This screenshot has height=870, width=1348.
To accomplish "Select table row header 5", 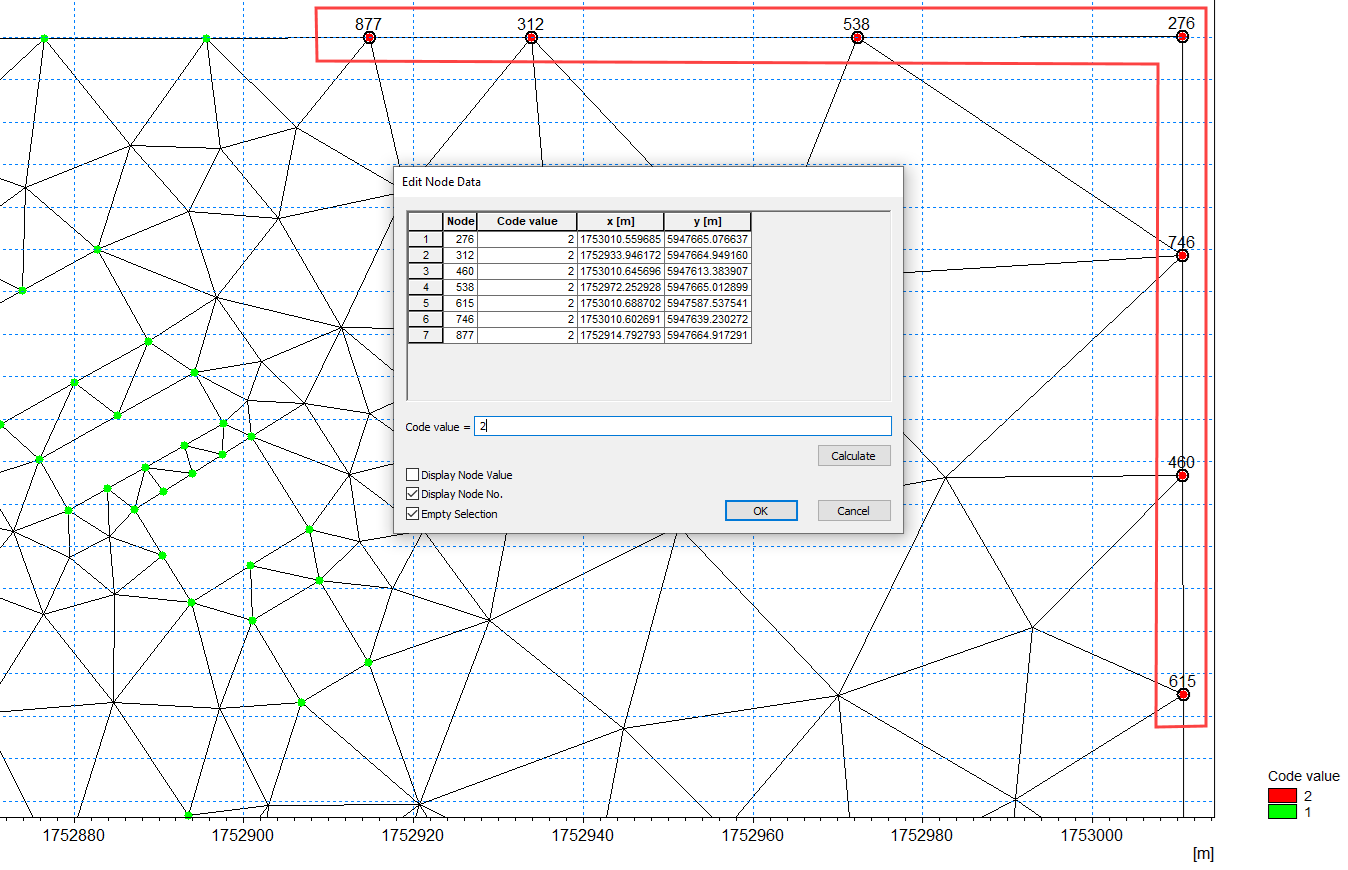I will [x=425, y=304].
